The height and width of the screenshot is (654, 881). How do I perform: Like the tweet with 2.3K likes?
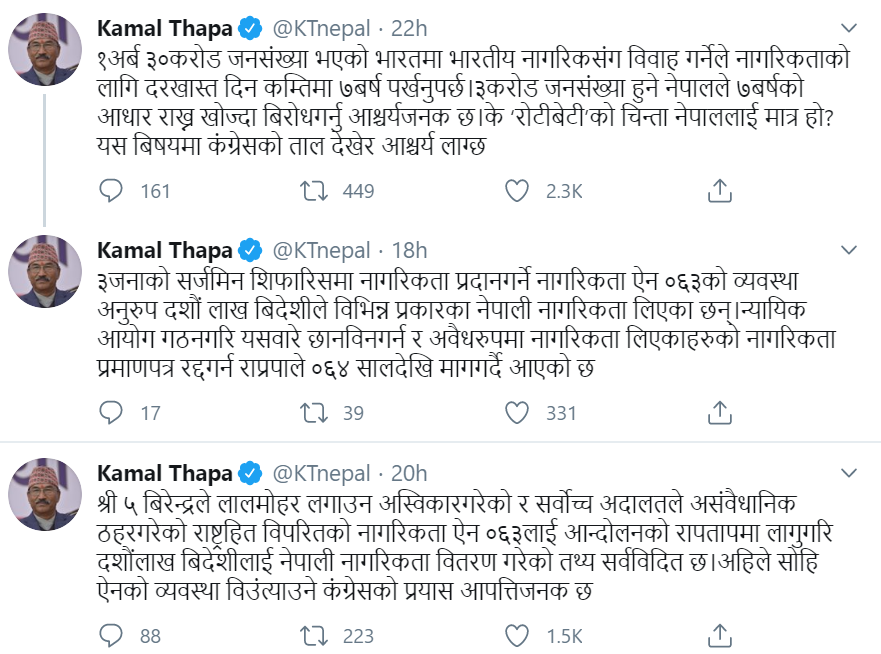(x=517, y=191)
